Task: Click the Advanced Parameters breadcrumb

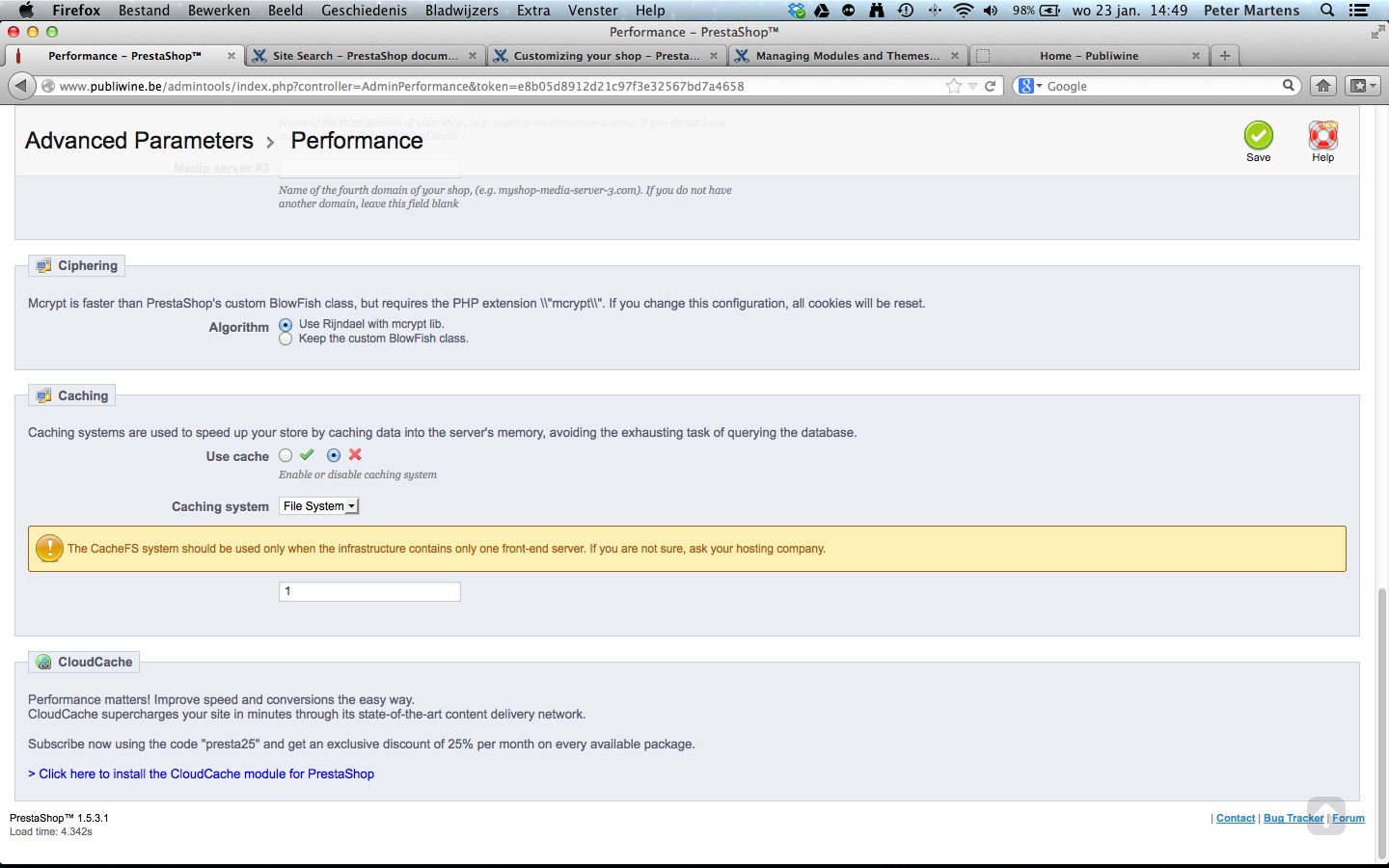Action: (139, 141)
